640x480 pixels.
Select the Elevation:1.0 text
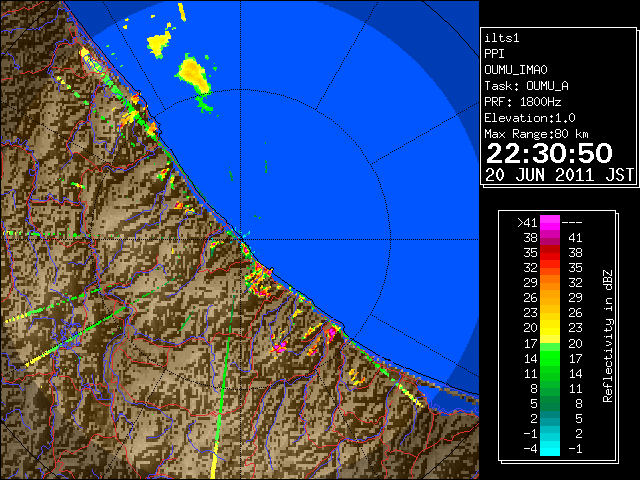(530, 118)
